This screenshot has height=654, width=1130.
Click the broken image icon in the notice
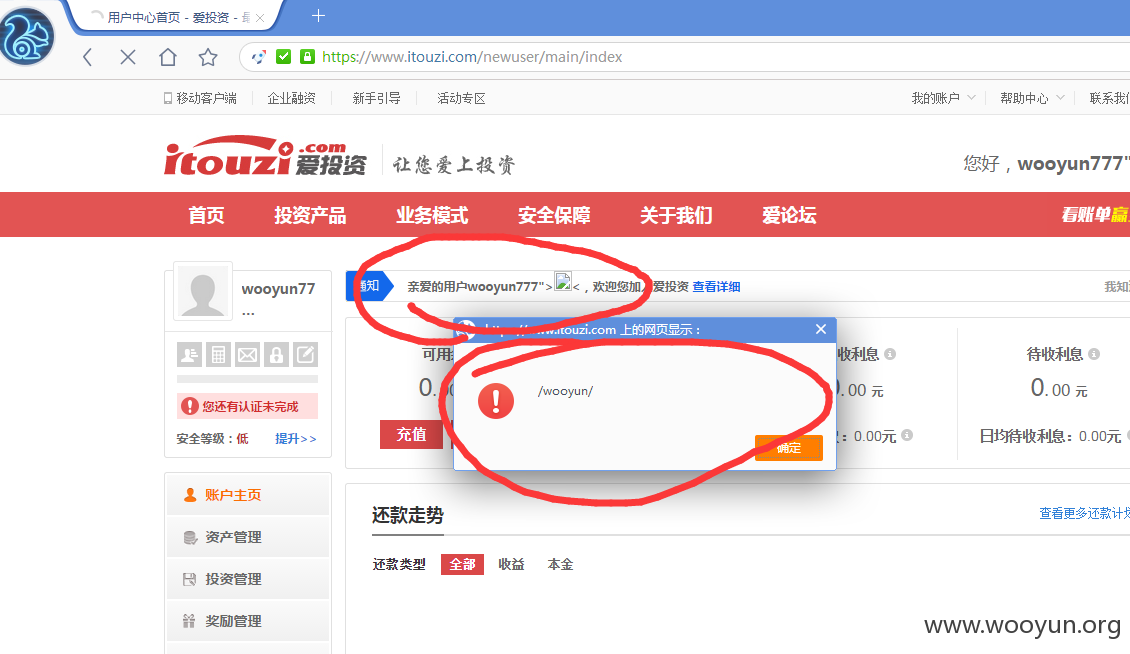(563, 281)
